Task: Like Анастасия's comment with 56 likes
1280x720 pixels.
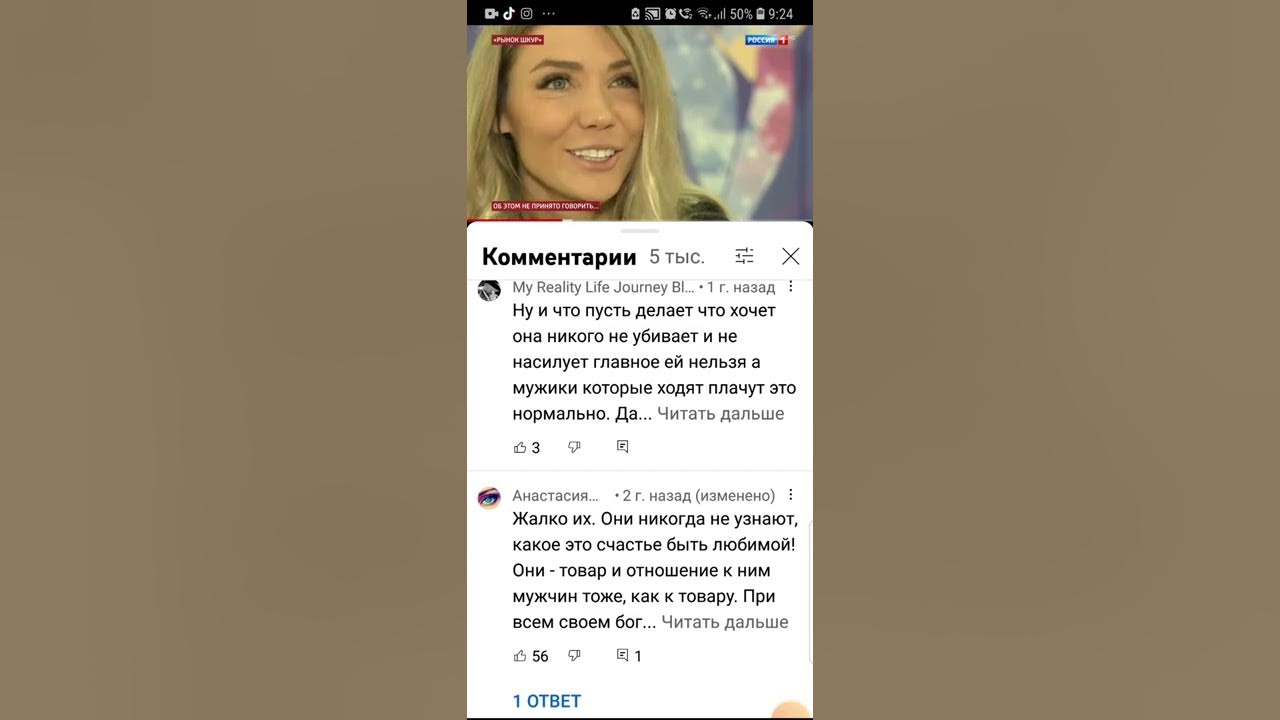Action: pyautogui.click(x=520, y=656)
